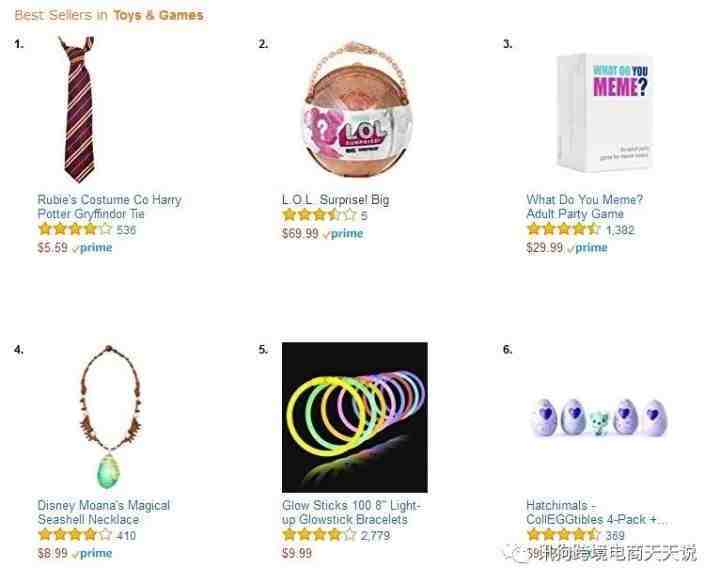The image size is (720, 584).
Task: Click the L.O.L. Surprise ball image
Action: [356, 110]
